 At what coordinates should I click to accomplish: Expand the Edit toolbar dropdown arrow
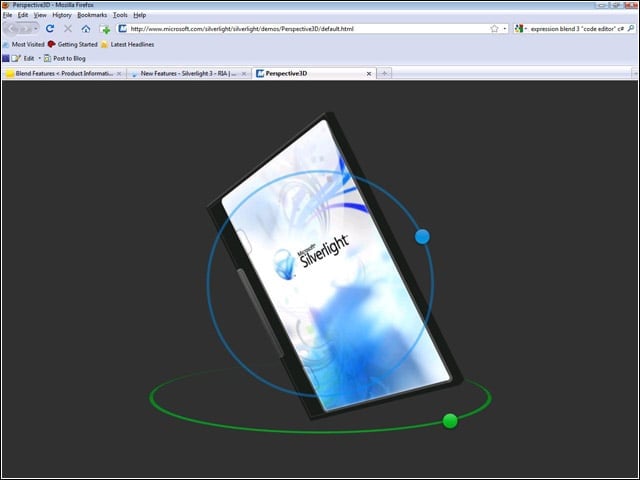tap(40, 58)
